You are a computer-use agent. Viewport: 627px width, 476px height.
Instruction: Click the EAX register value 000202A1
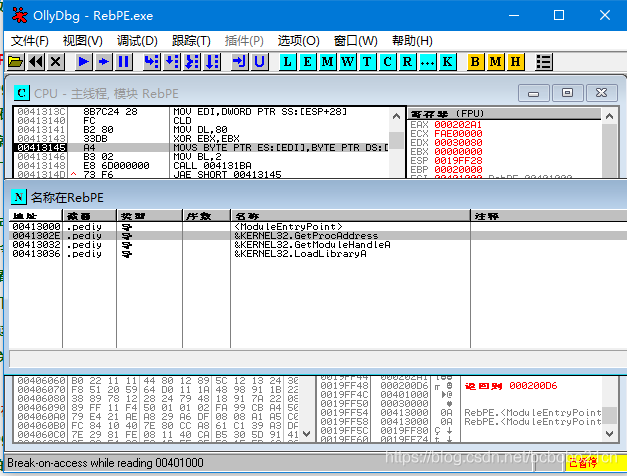458,125
